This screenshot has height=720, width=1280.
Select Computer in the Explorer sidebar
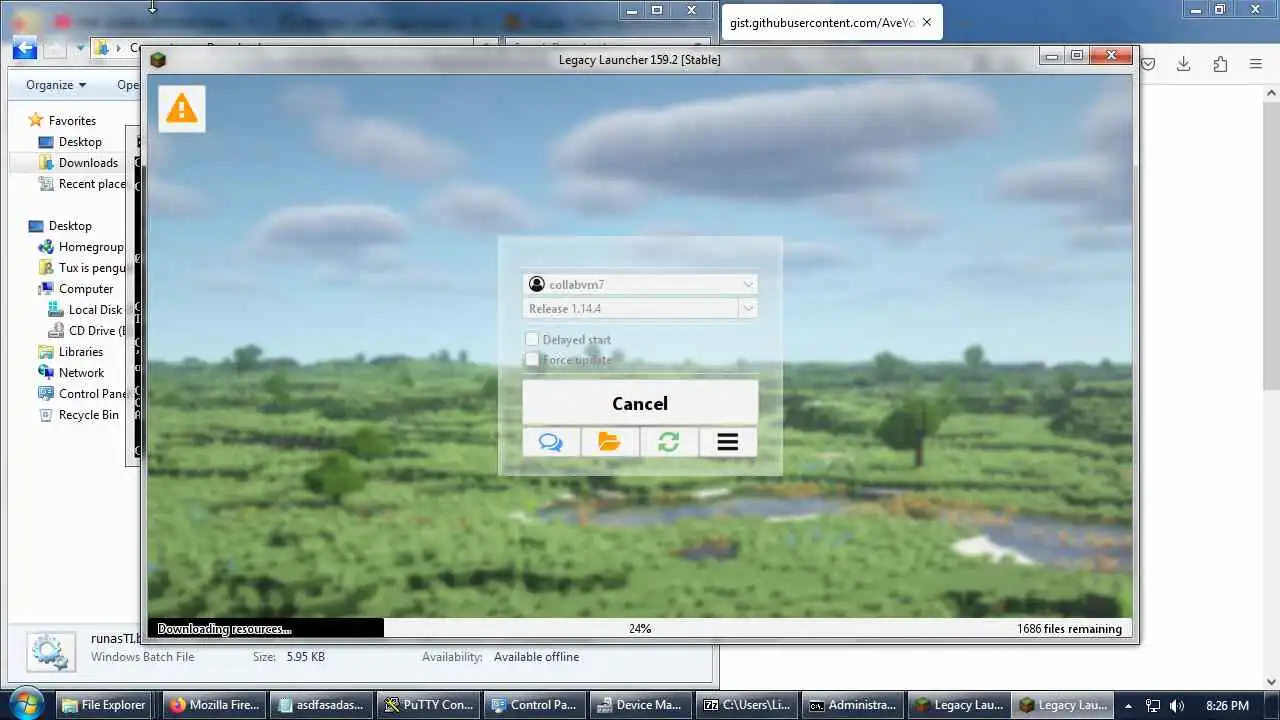[x=86, y=288]
